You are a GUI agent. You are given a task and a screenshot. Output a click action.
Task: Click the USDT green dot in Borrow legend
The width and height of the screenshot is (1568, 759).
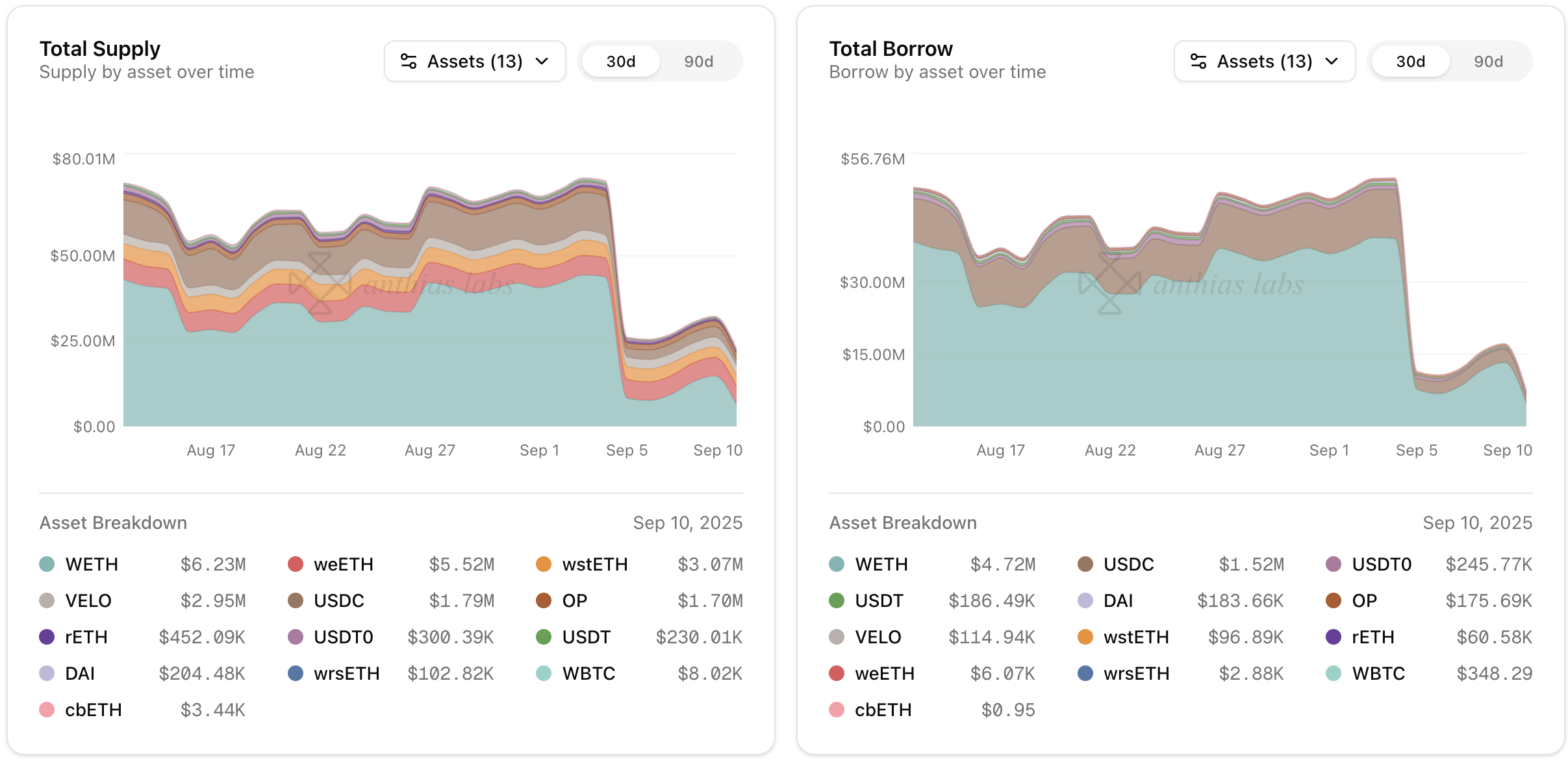(x=837, y=600)
